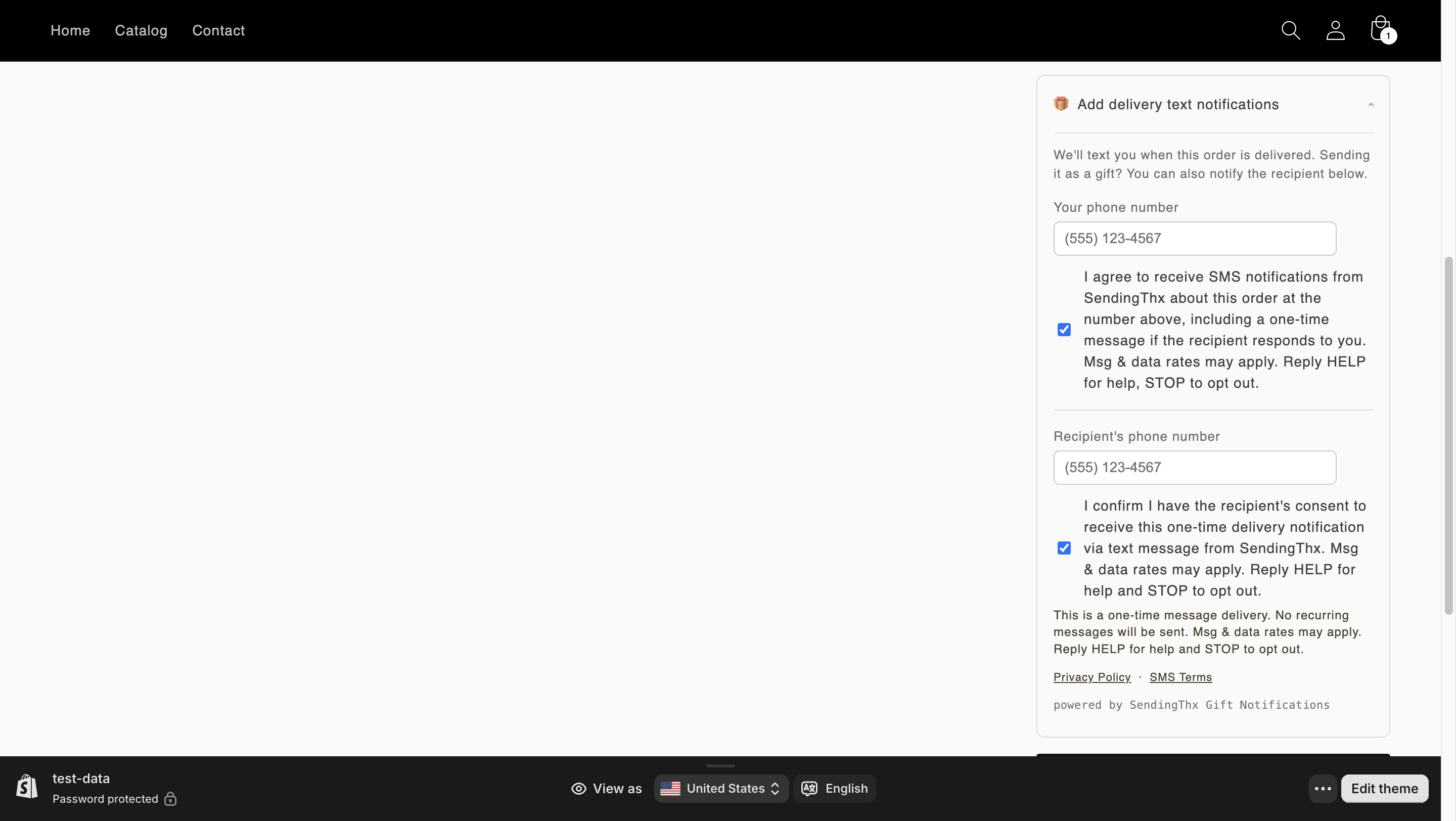Open the SMS Terms link
The width and height of the screenshot is (1456, 821).
point(1181,677)
